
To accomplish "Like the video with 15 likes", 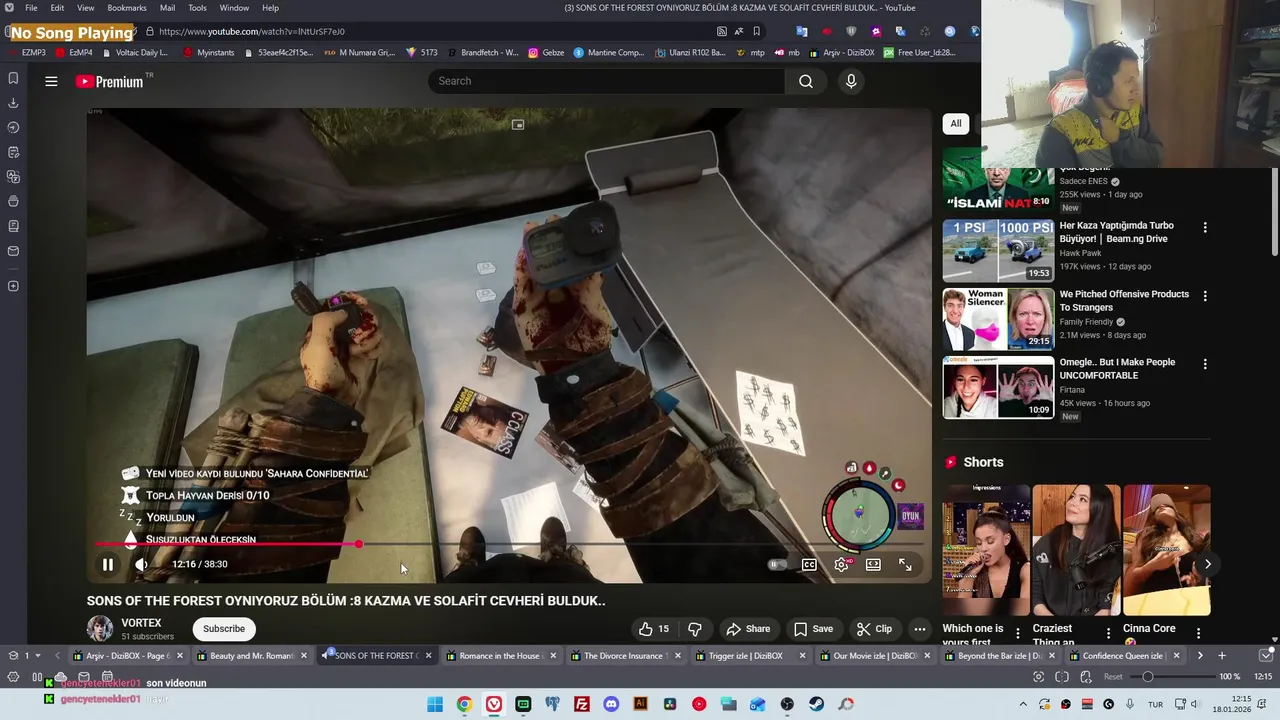I will tap(654, 629).
